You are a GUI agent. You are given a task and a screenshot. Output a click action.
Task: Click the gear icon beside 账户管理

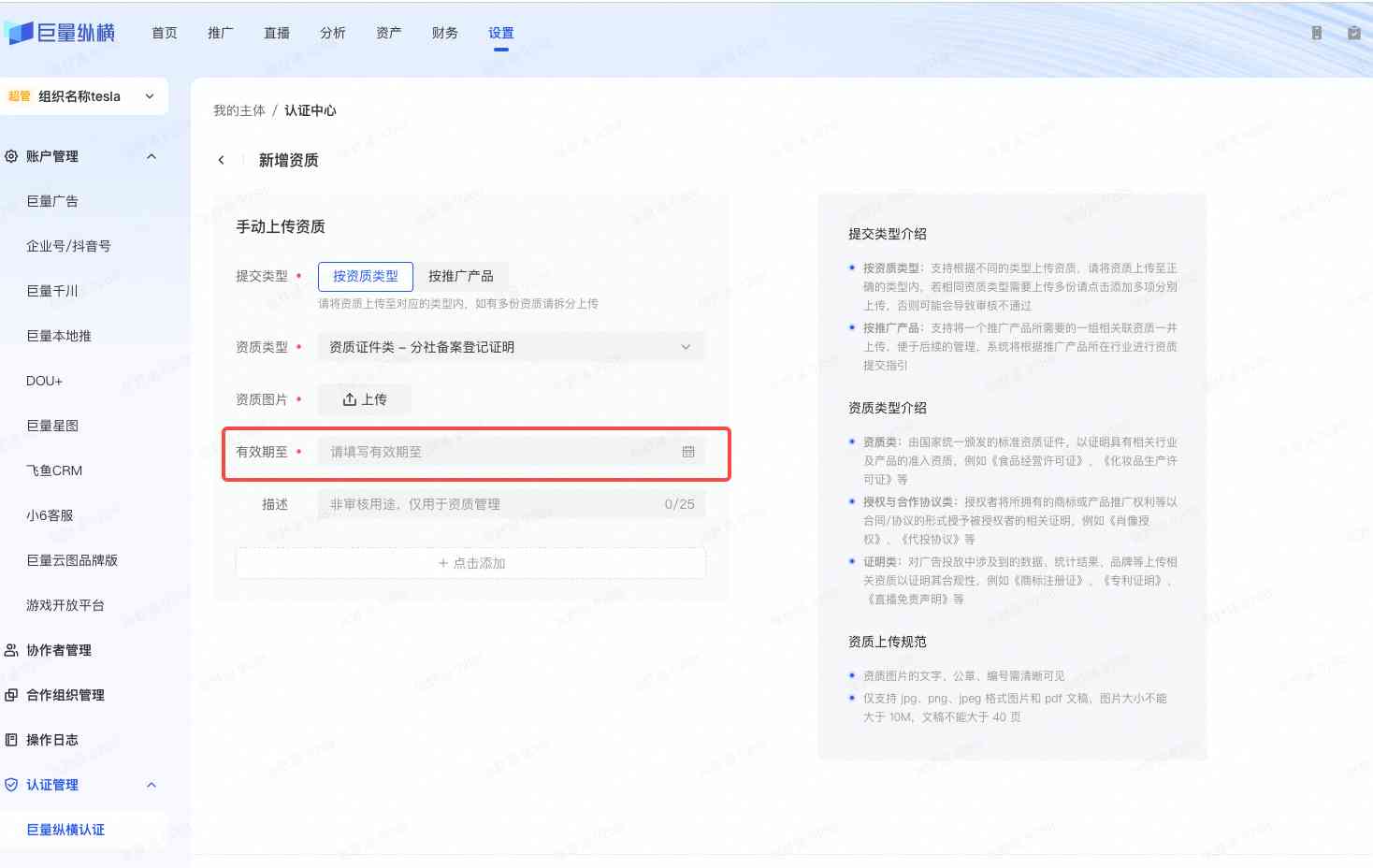pos(11,156)
